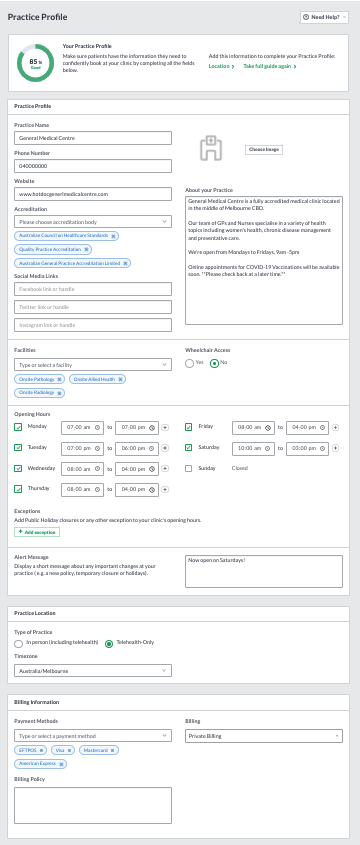Edit Saturday end time field
Viewport: 360px width, 845px height.
307,448
